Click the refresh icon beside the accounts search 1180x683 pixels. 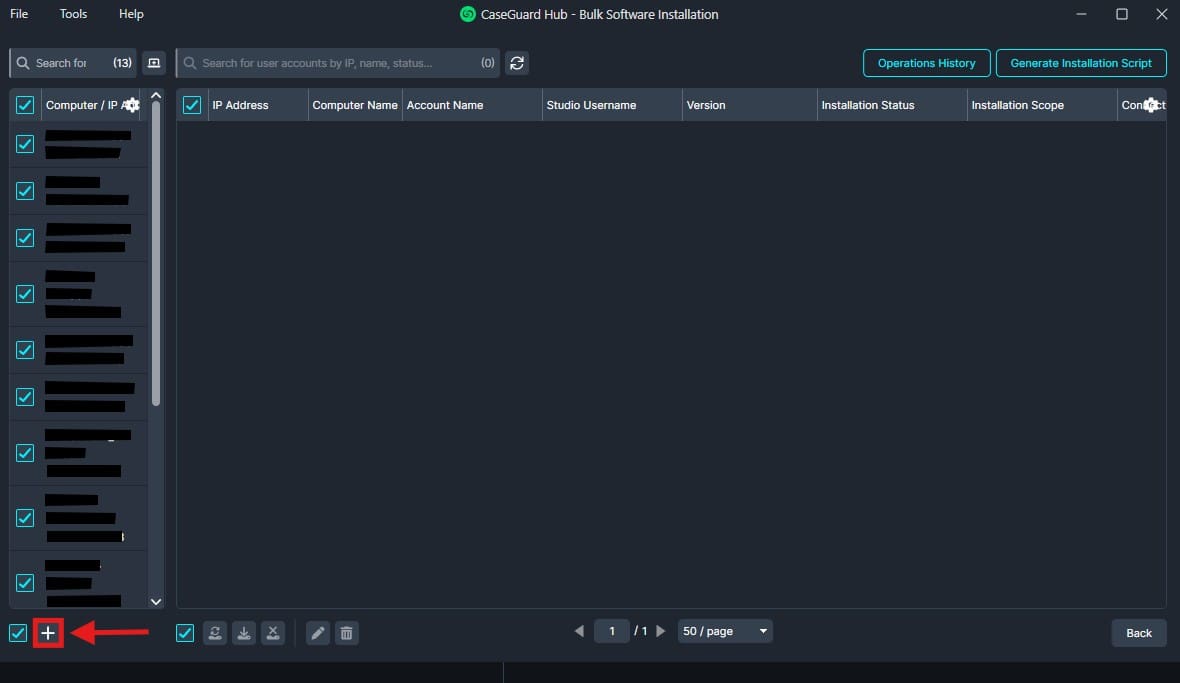(517, 63)
